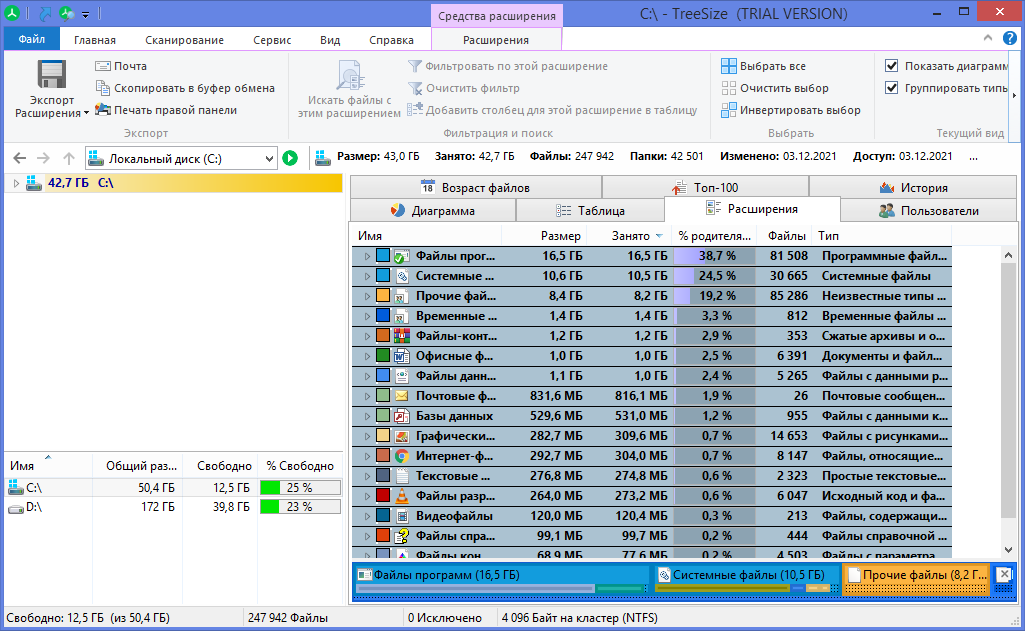Viewport: 1025px width, 631px height.
Task: Click Искать файлы с этим расширением icon
Action: coord(350,75)
